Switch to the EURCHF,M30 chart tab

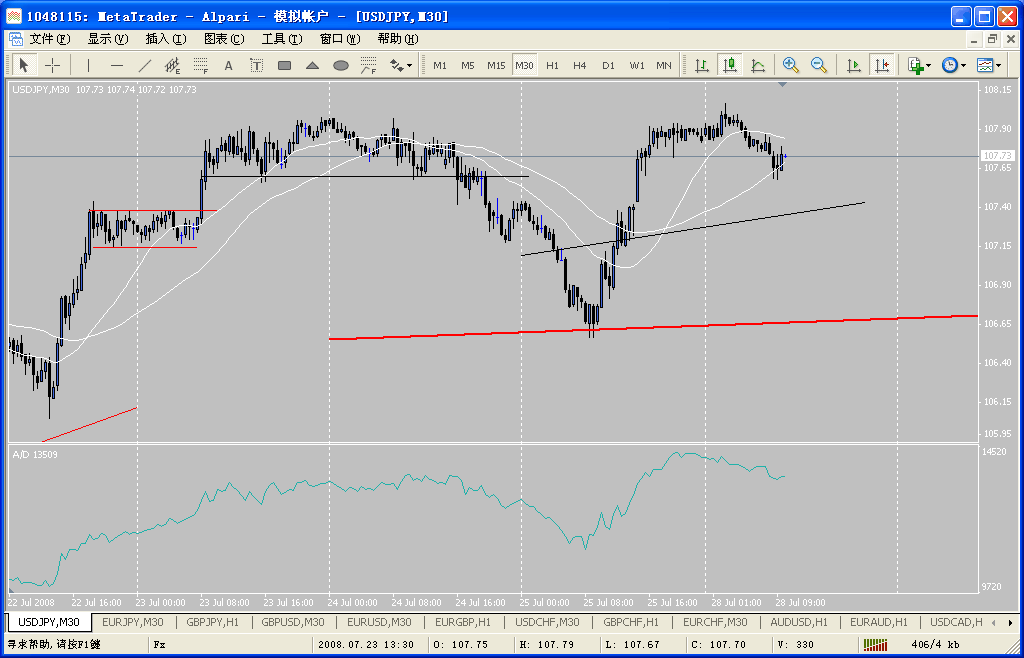(715, 622)
